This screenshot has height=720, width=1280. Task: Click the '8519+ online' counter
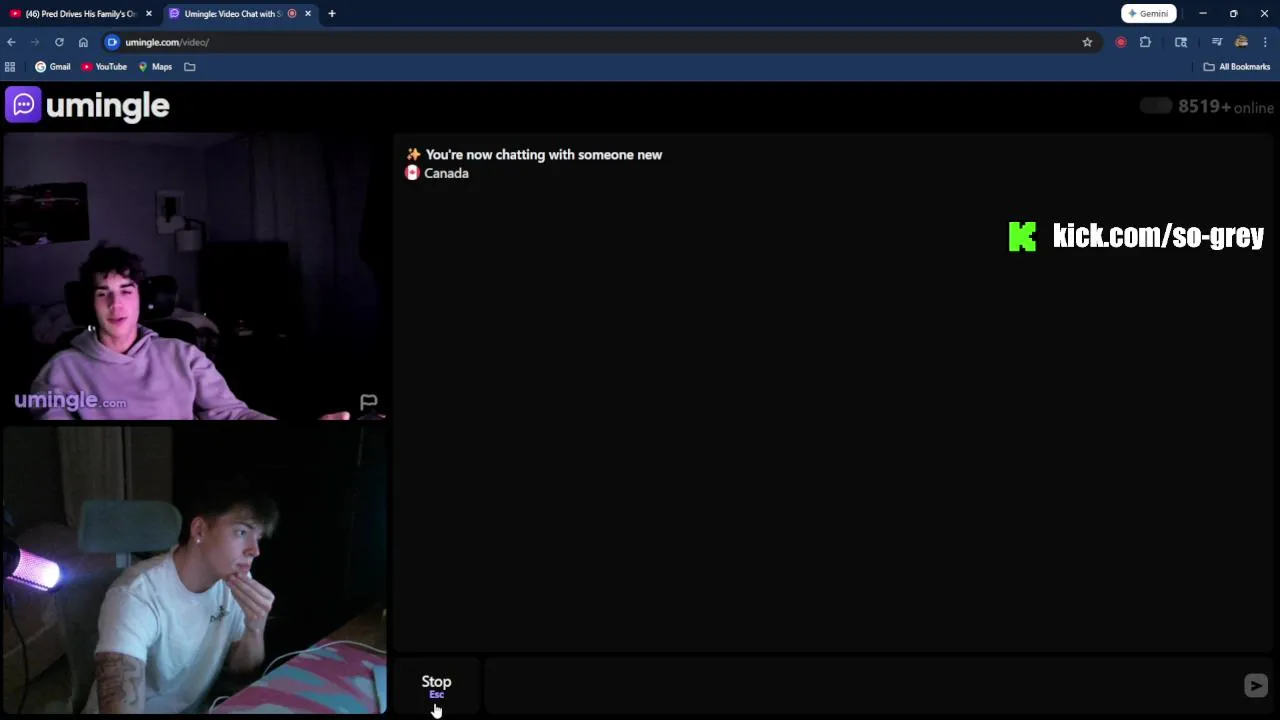(1226, 107)
